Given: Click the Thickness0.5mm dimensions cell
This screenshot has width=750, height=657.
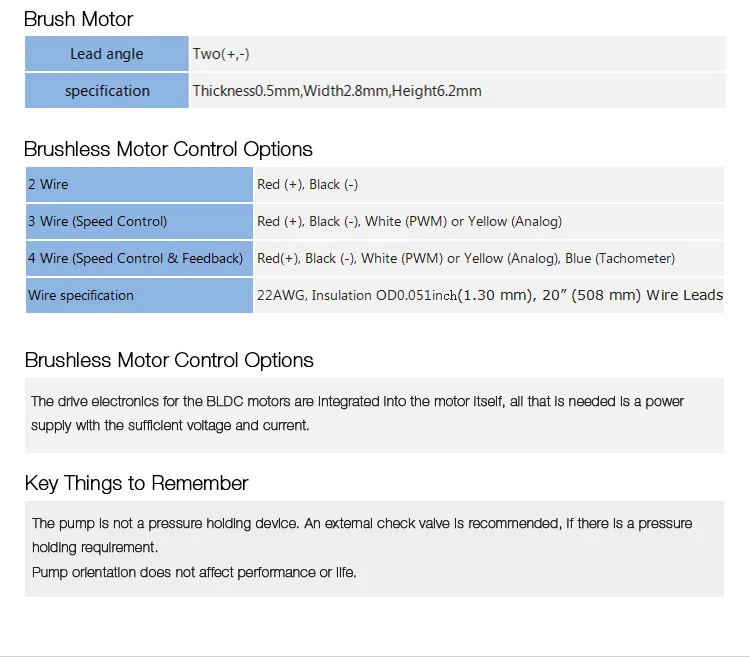Looking at the screenshot, I should [457, 91].
